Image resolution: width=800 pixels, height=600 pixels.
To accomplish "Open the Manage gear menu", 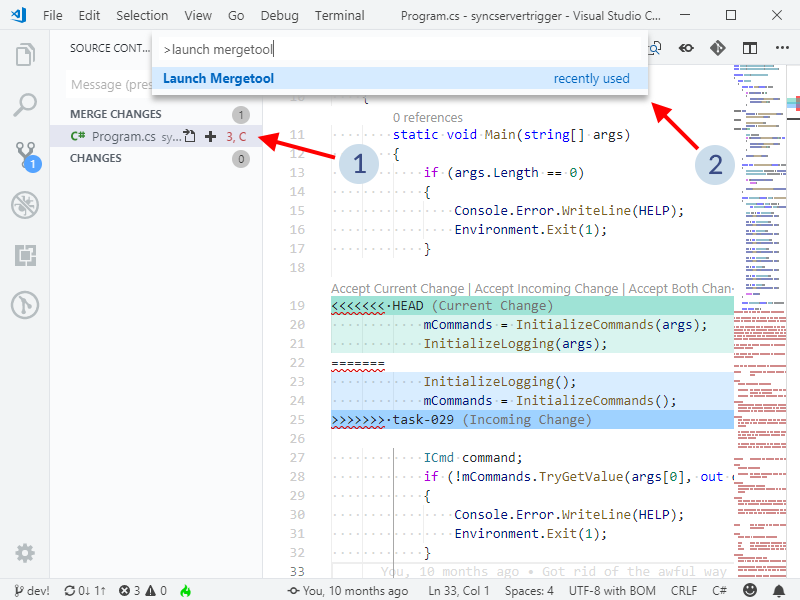I will (x=25, y=553).
